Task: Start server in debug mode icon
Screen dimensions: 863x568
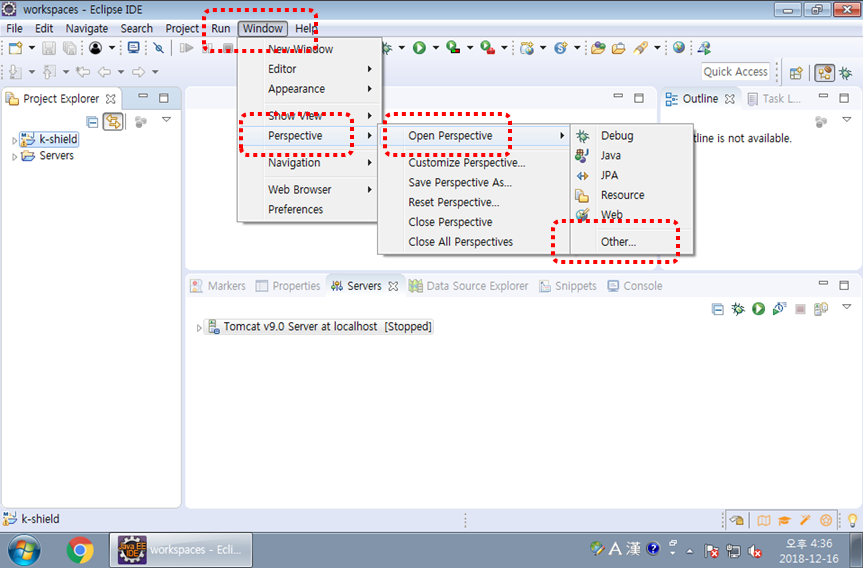Action: 738,309
